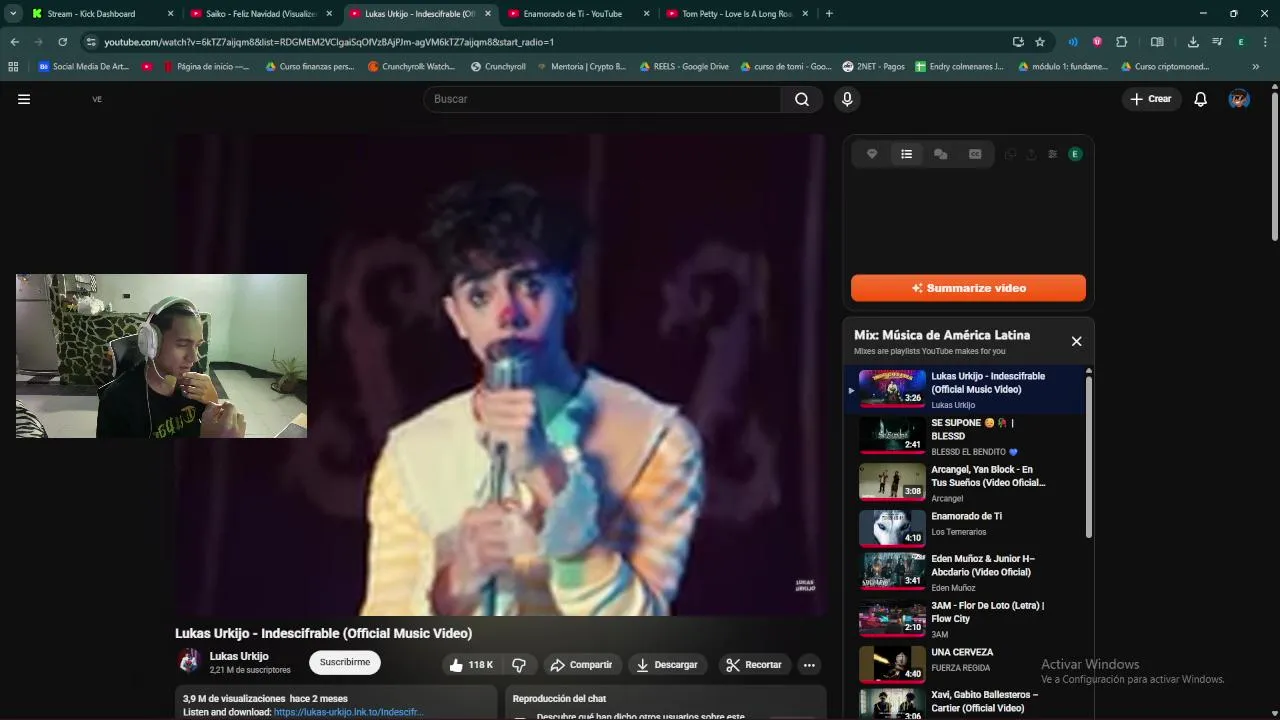Viewport: 1280px width, 720px height.
Task: Click the page vertical scrollbar
Action: [x=1274, y=165]
